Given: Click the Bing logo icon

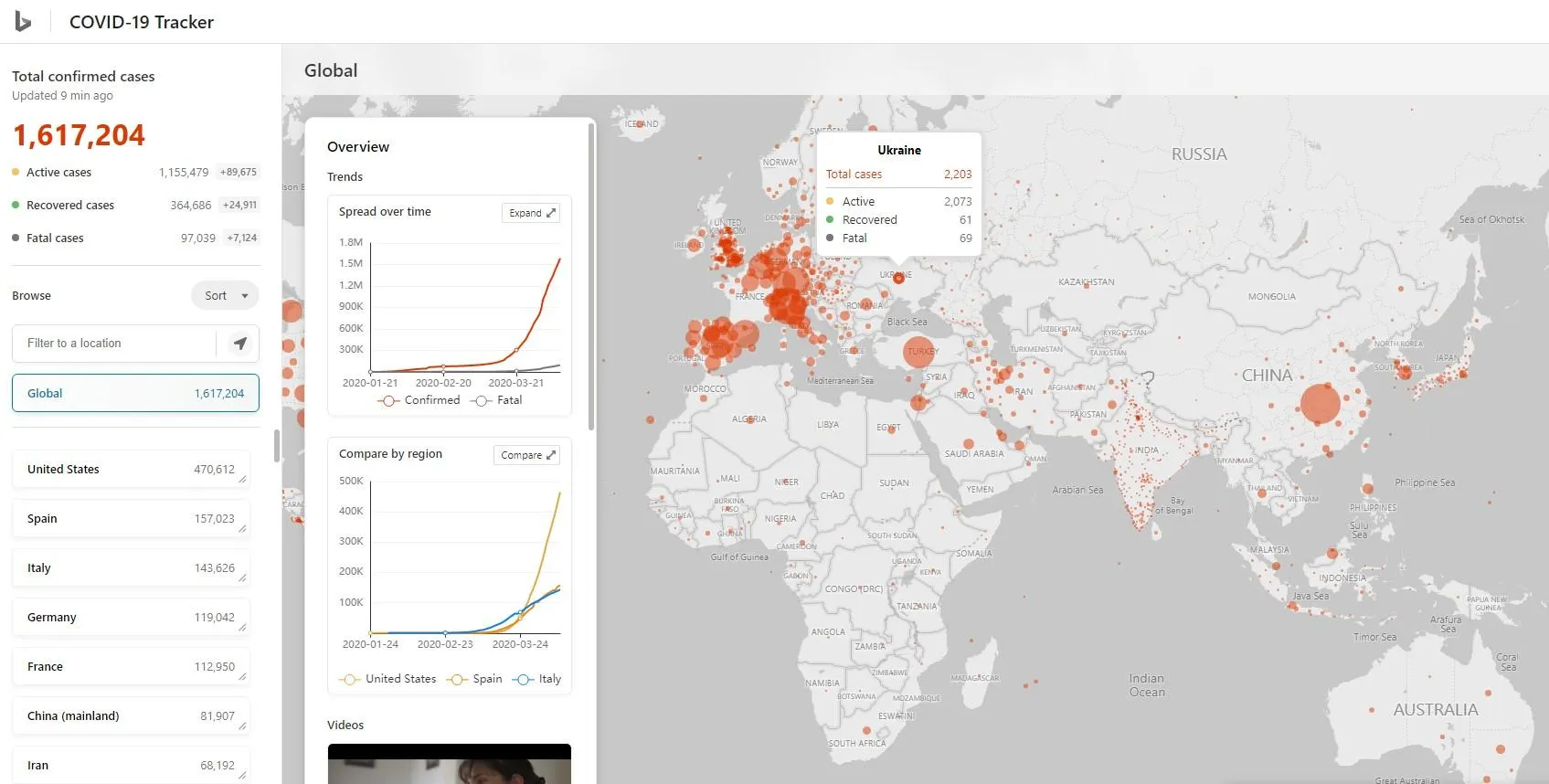Looking at the screenshot, I should click(x=23, y=22).
